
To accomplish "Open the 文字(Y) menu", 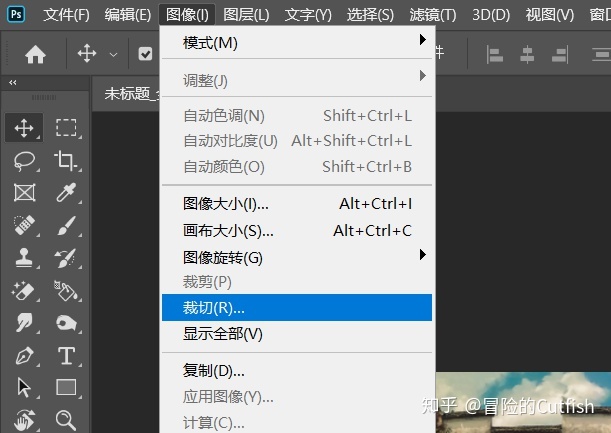I will (308, 15).
